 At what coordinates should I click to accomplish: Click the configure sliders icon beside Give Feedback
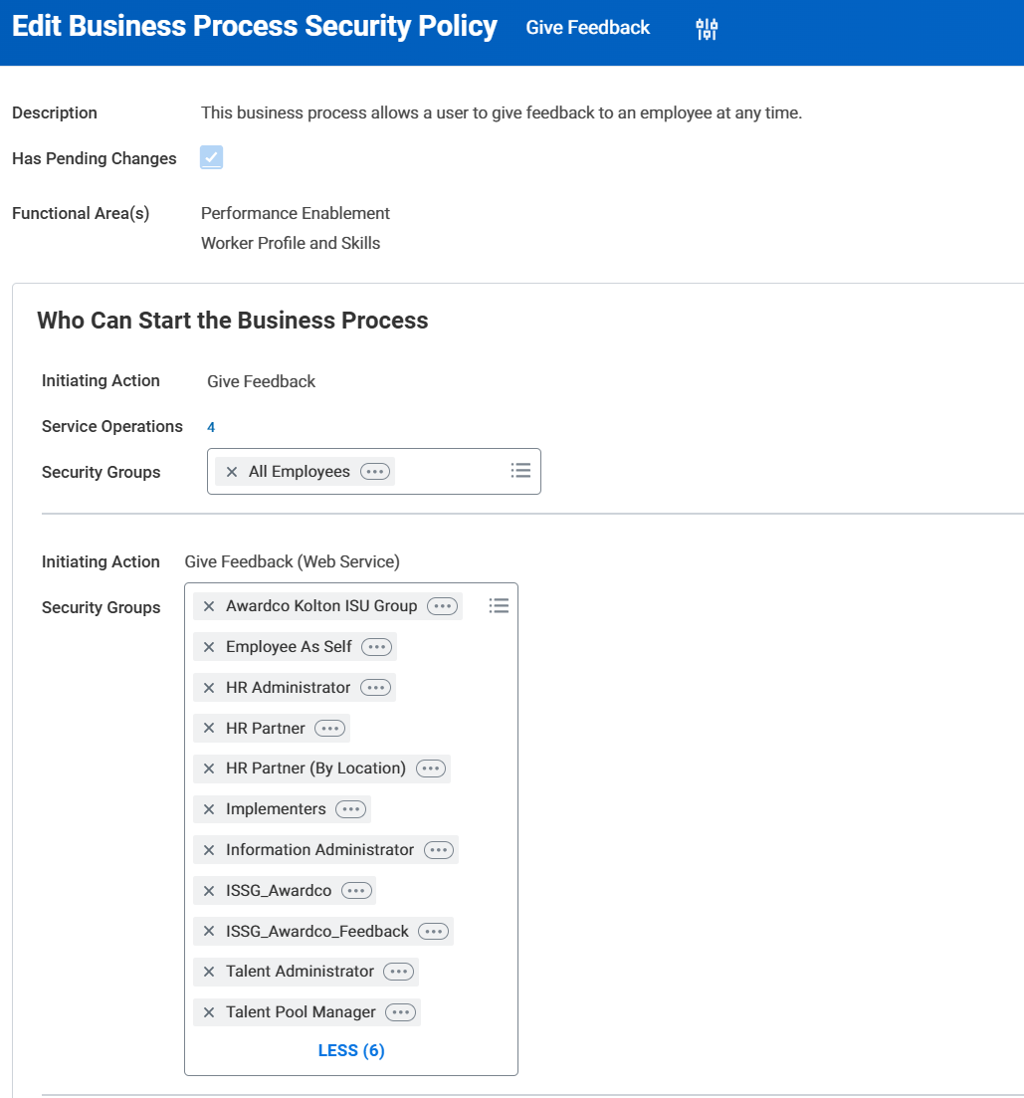click(x=707, y=29)
